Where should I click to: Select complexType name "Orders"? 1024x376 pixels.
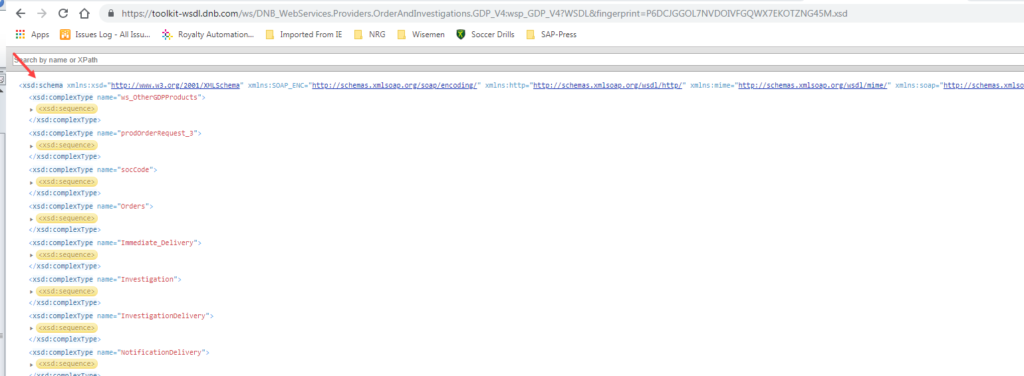pos(133,206)
